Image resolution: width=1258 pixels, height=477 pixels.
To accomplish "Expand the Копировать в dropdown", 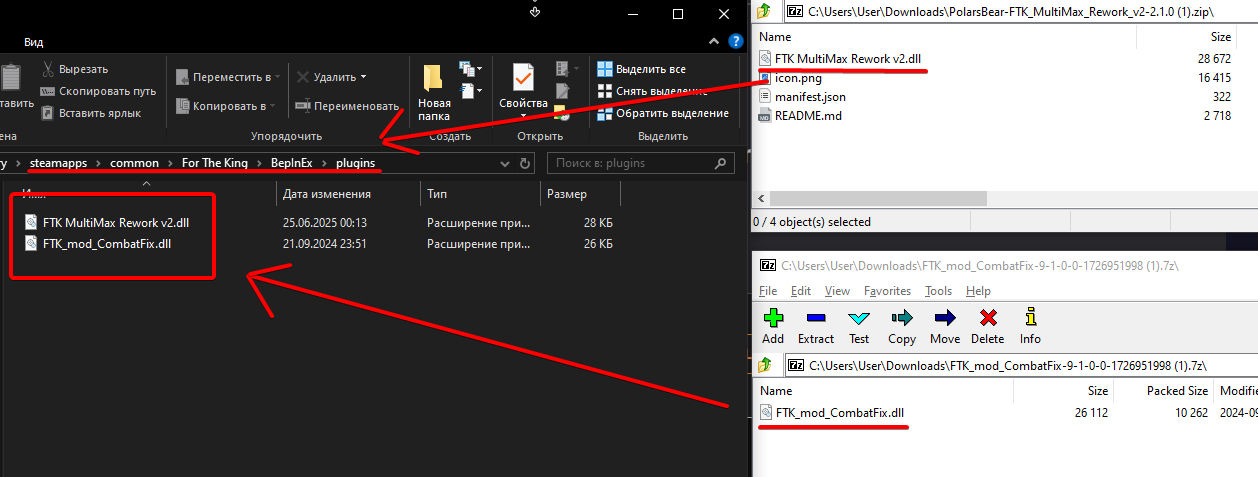I will click(273, 105).
